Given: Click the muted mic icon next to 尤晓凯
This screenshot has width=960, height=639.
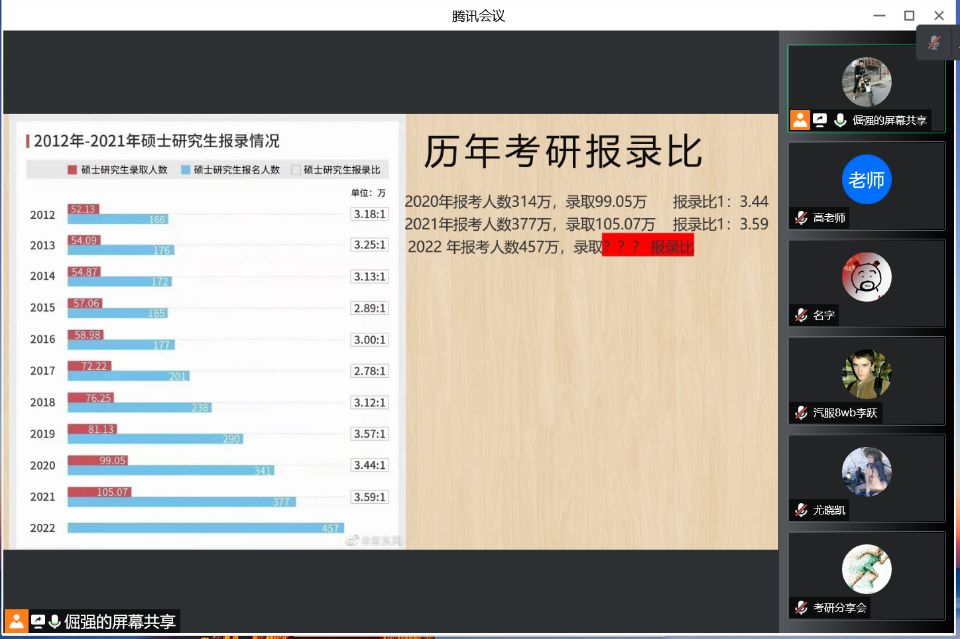Looking at the screenshot, I should [801, 510].
